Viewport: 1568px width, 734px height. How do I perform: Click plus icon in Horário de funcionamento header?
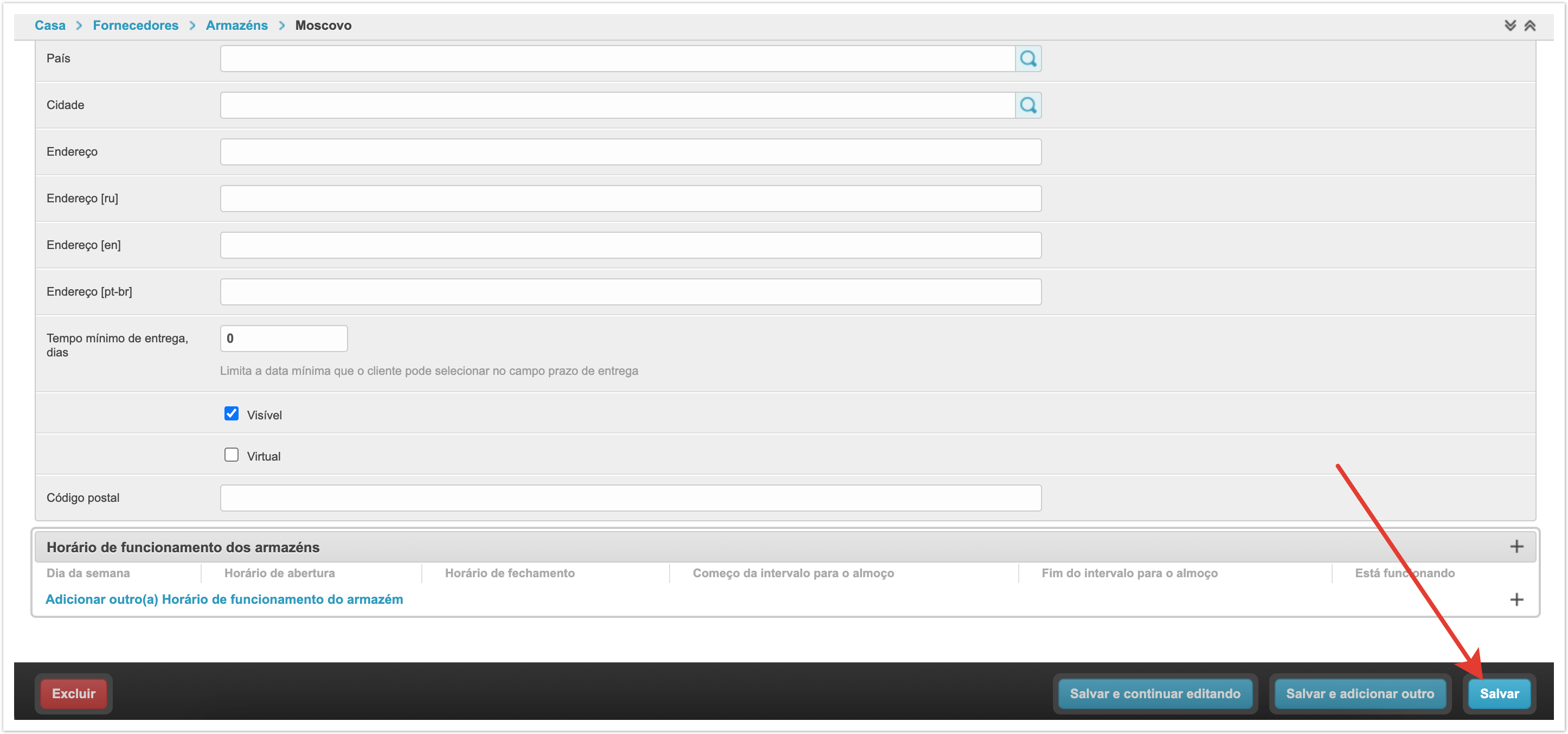click(1516, 546)
